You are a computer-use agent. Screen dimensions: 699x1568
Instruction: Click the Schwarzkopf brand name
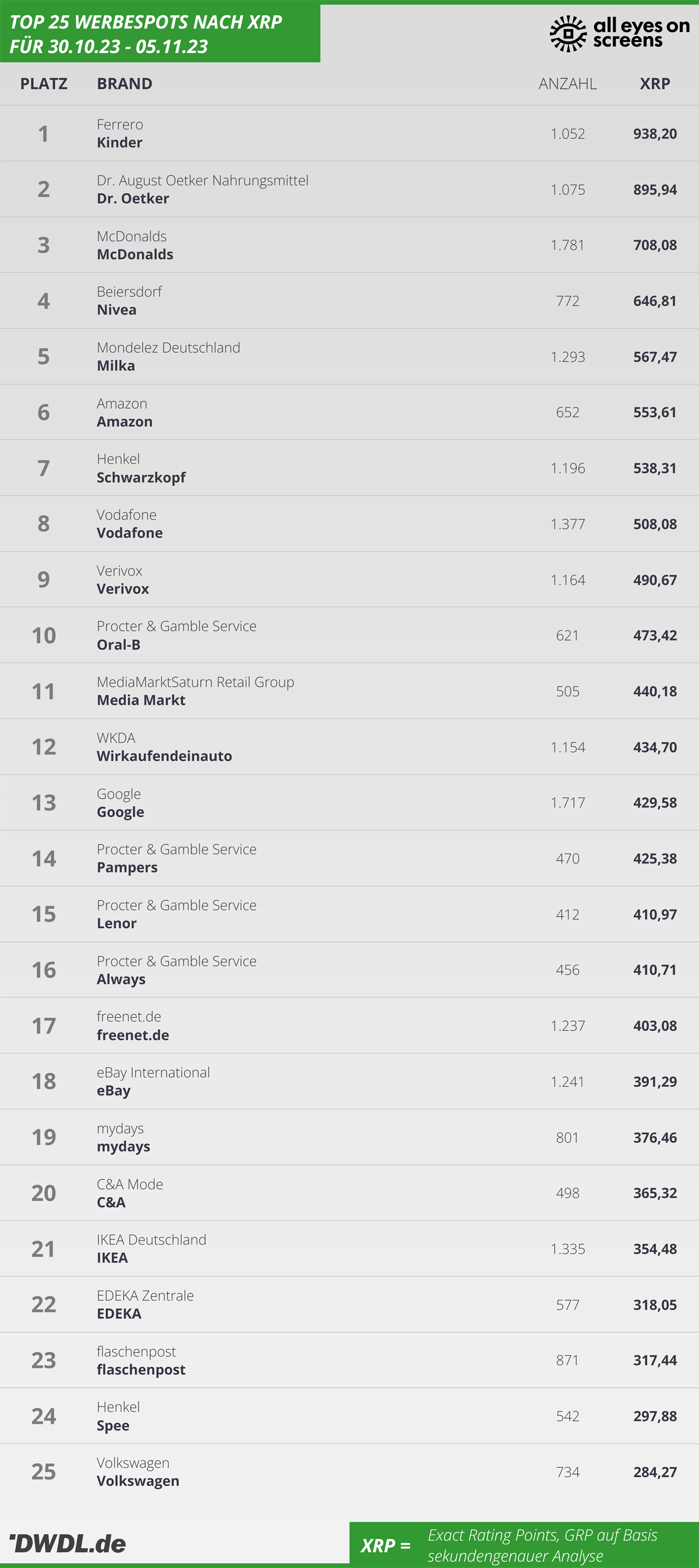141,477
